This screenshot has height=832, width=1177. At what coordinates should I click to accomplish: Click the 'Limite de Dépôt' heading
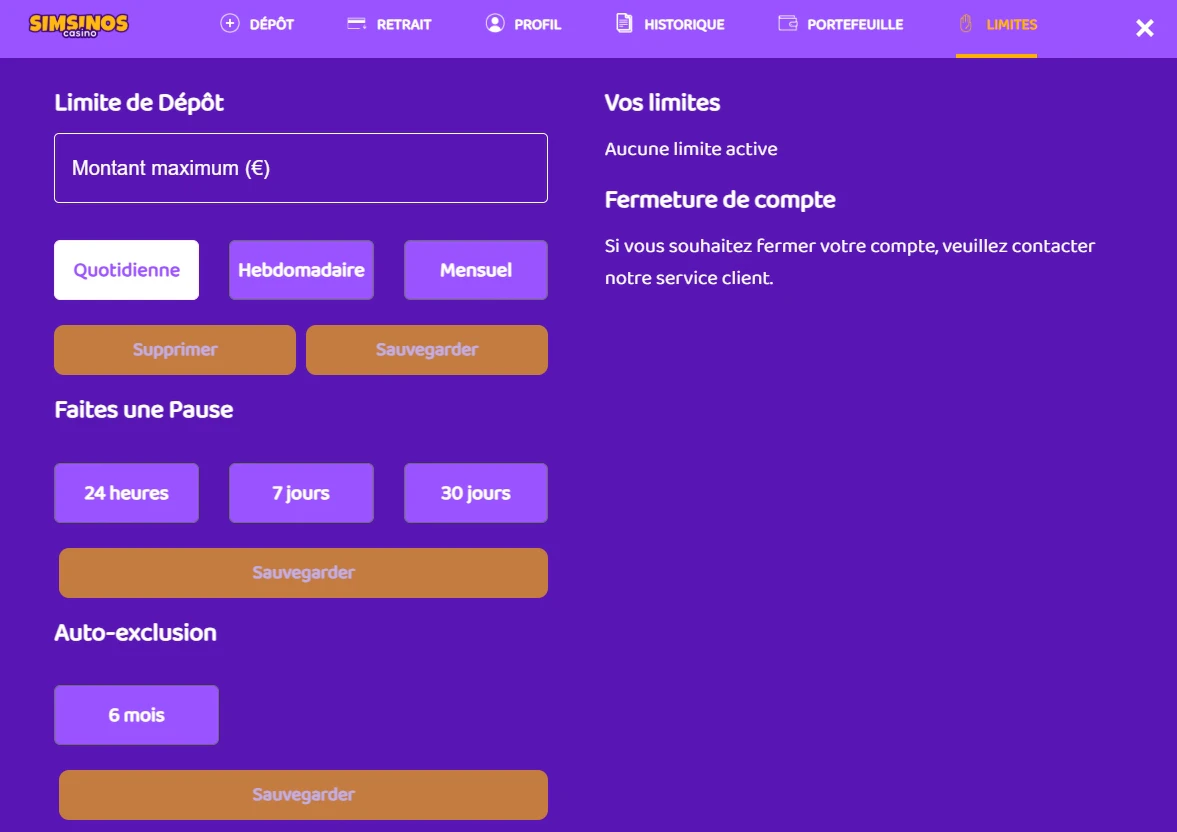coord(139,103)
